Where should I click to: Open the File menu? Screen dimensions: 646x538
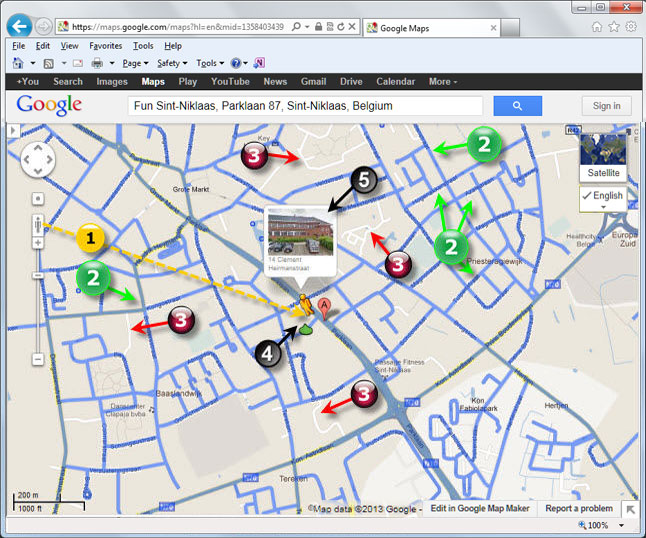19,46
